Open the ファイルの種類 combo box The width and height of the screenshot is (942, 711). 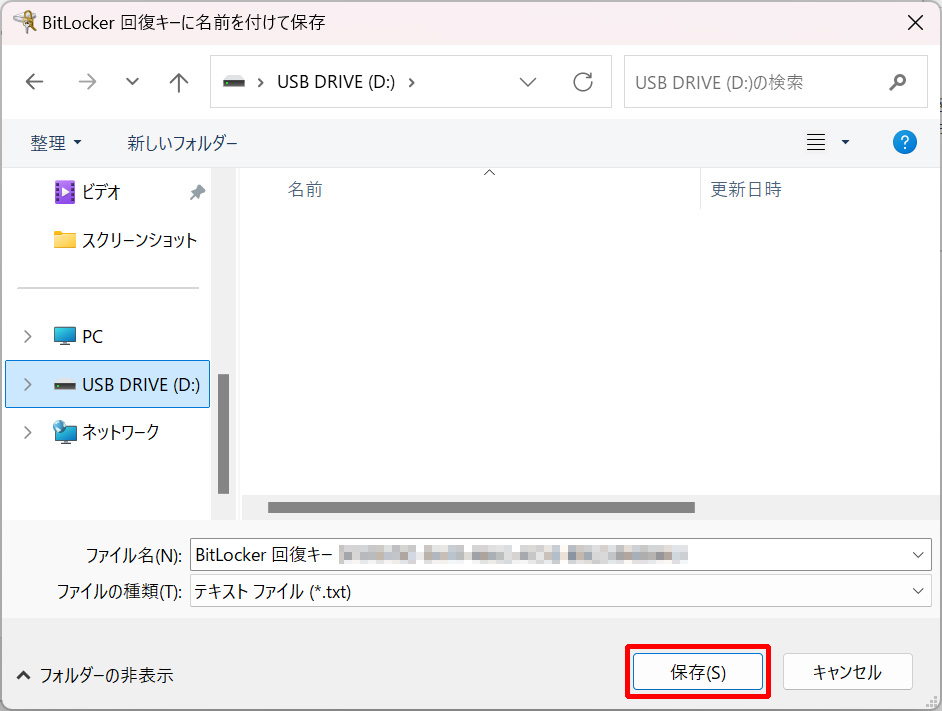[561, 591]
